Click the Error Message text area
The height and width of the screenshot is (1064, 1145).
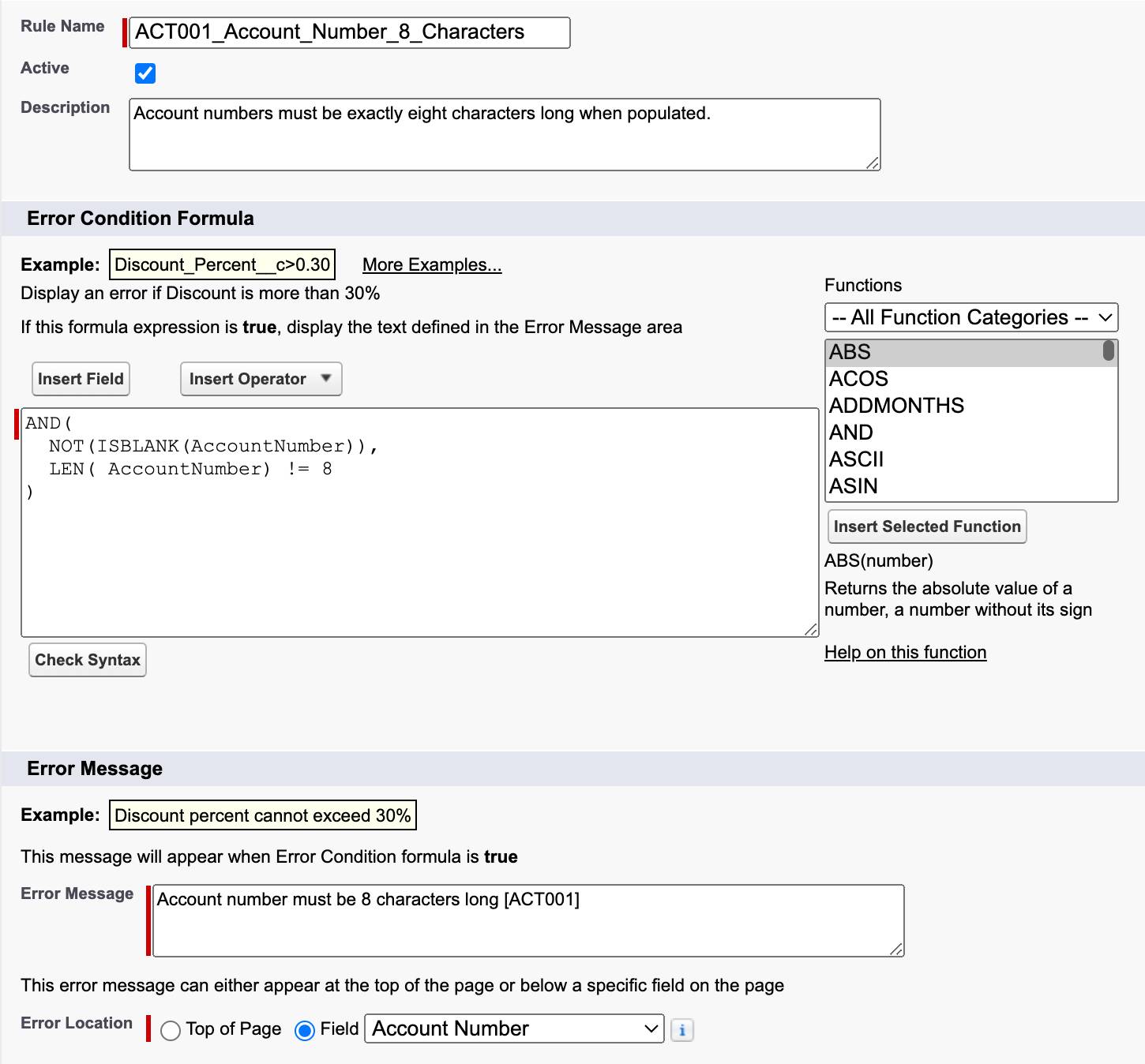pos(528,920)
